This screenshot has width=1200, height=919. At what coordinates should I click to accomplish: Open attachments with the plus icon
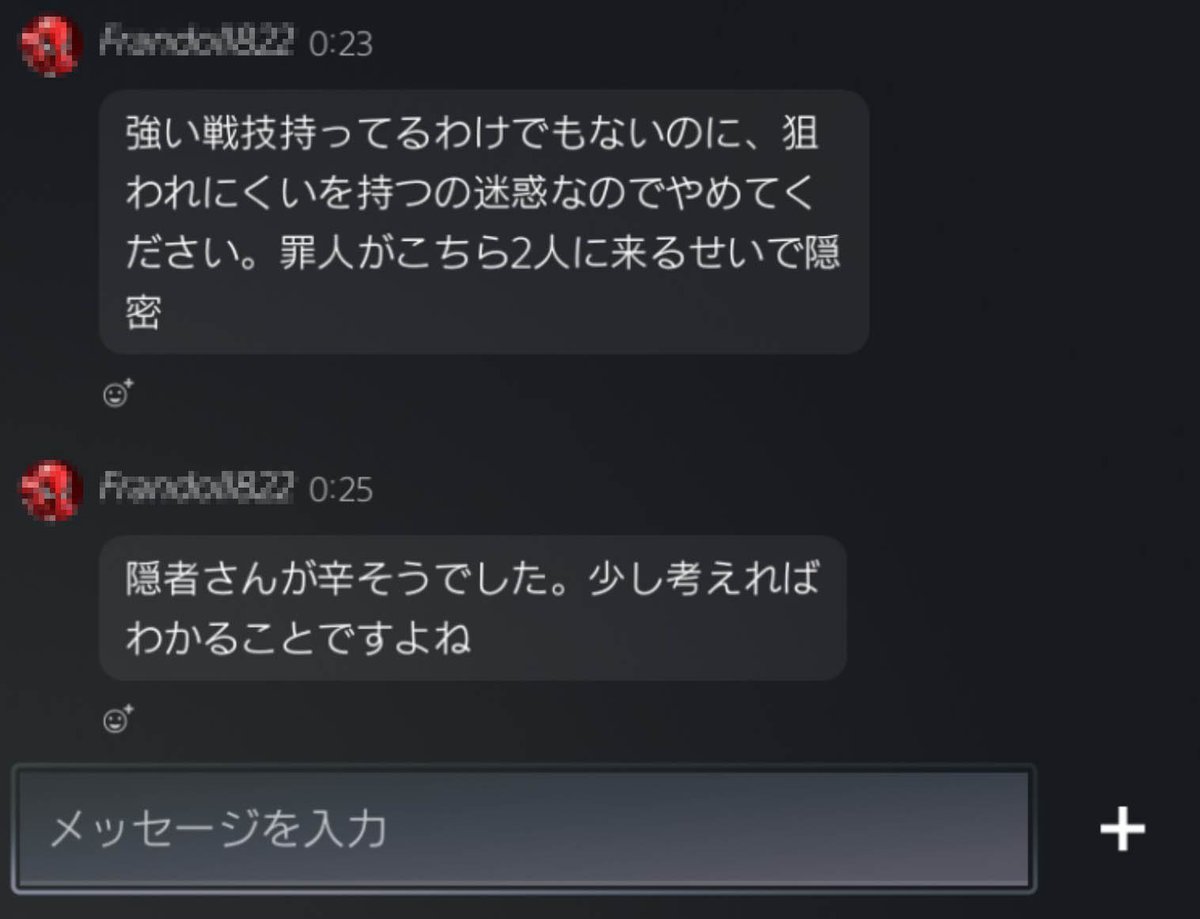1122,829
